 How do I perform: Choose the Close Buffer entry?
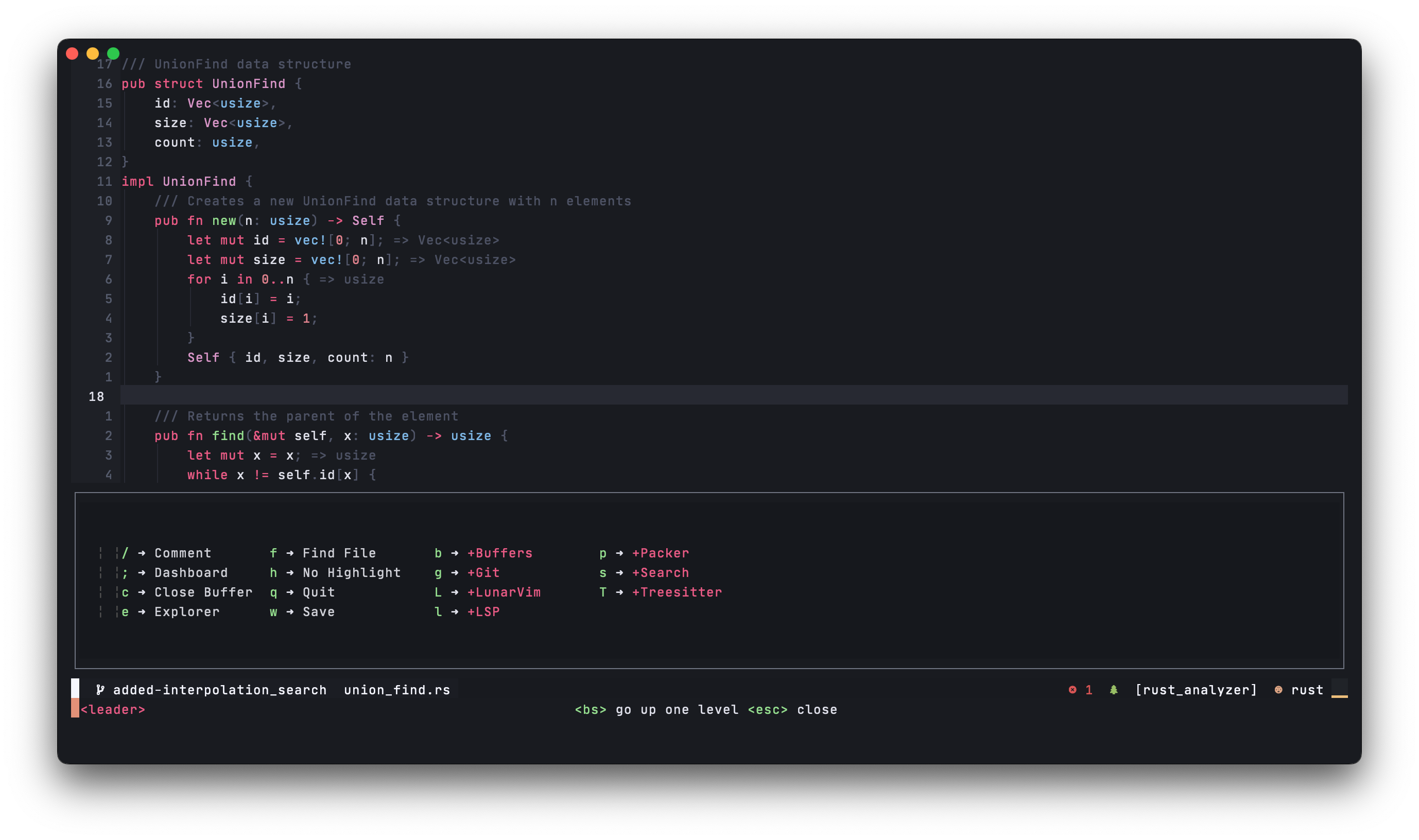tap(203, 592)
